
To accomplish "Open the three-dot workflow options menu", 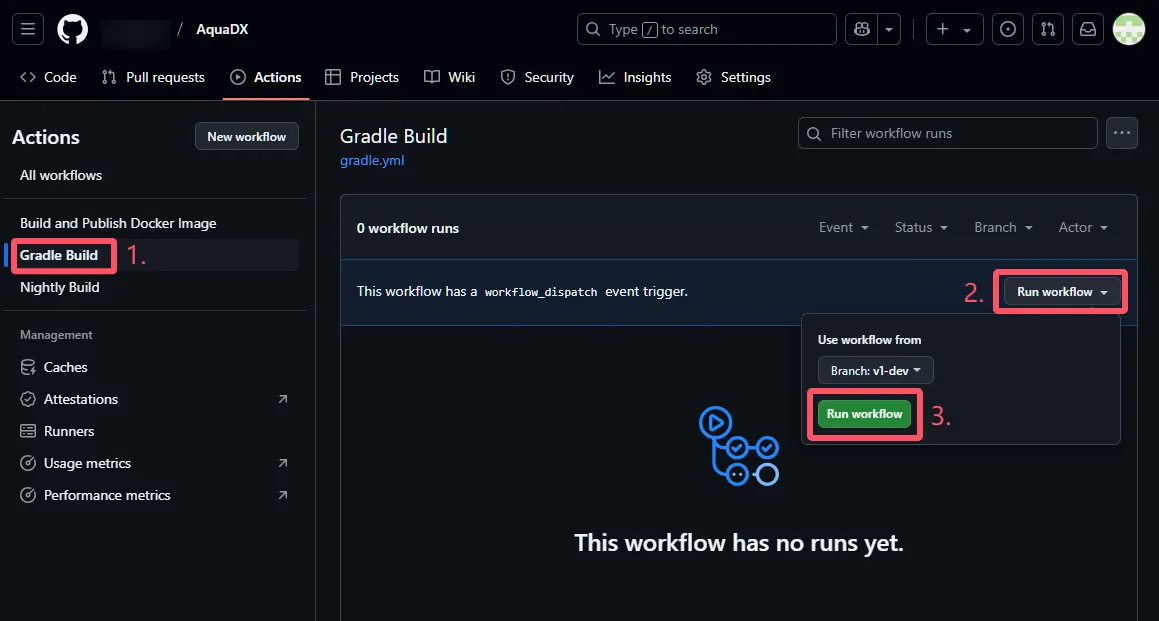I will (1122, 133).
